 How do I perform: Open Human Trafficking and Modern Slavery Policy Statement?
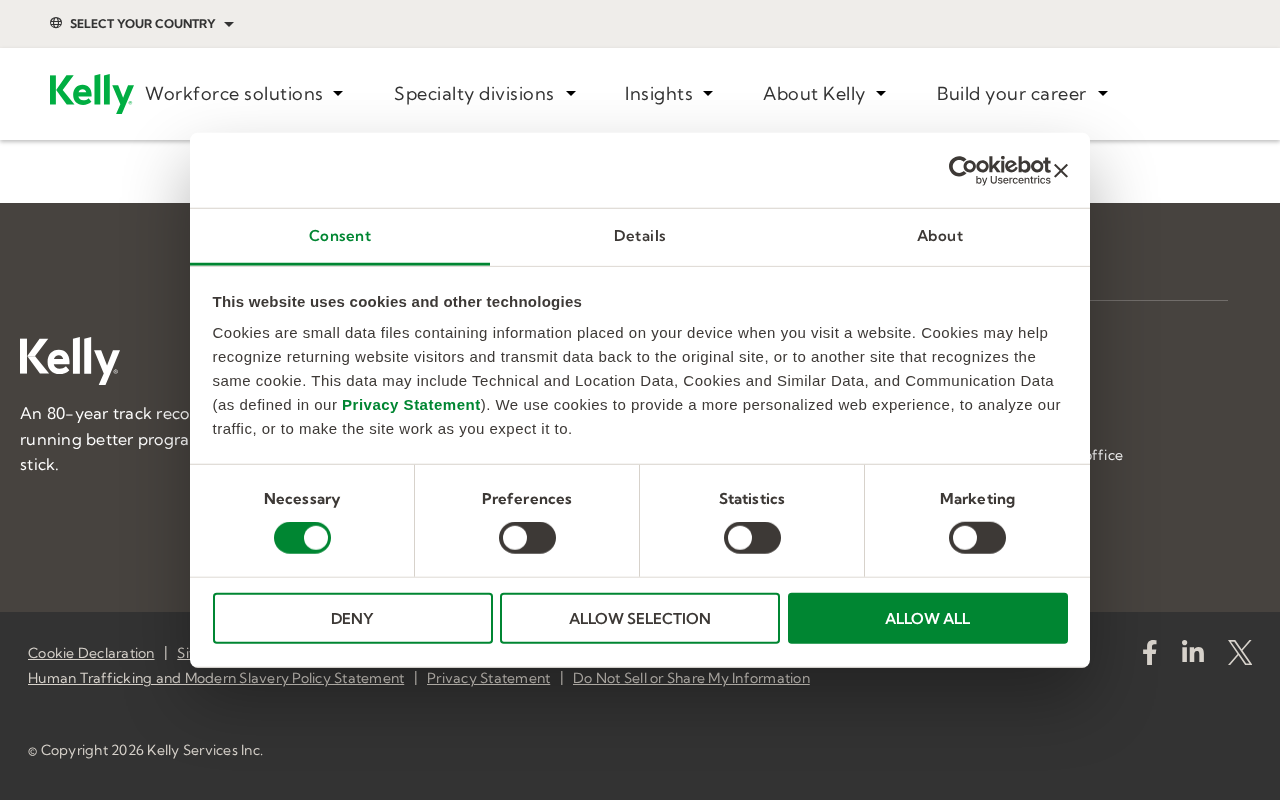(216, 678)
